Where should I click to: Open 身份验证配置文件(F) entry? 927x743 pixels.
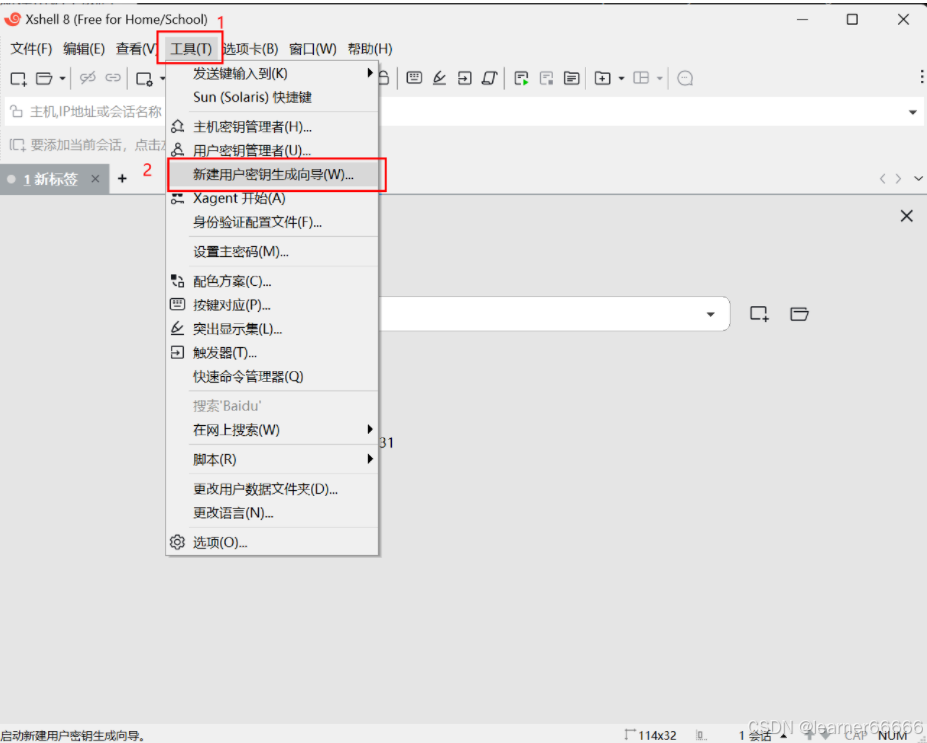tap(272, 222)
